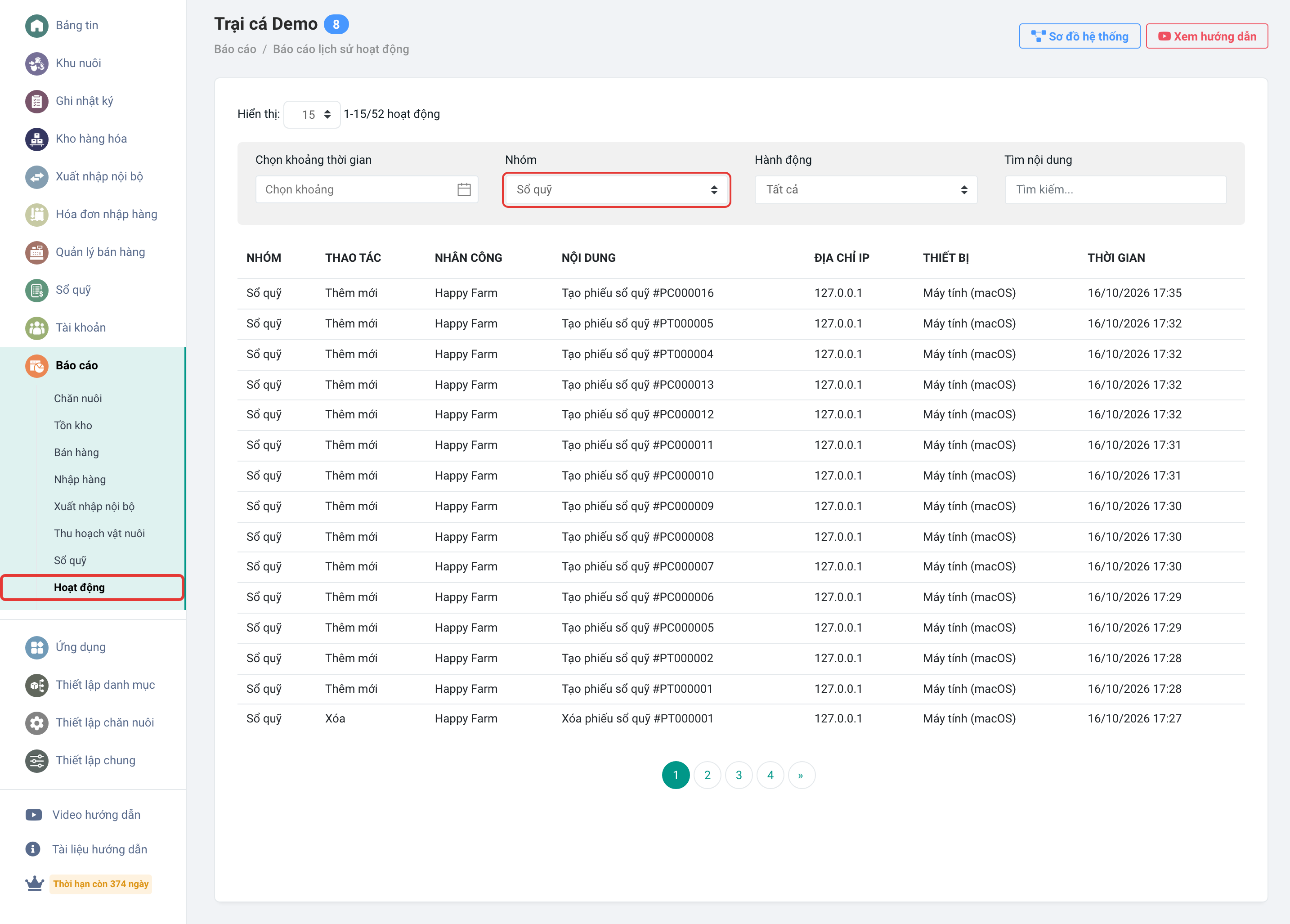Open the Nhóm dropdown showing Sổ quỹ
This screenshot has width=1290, height=924.
617,190
